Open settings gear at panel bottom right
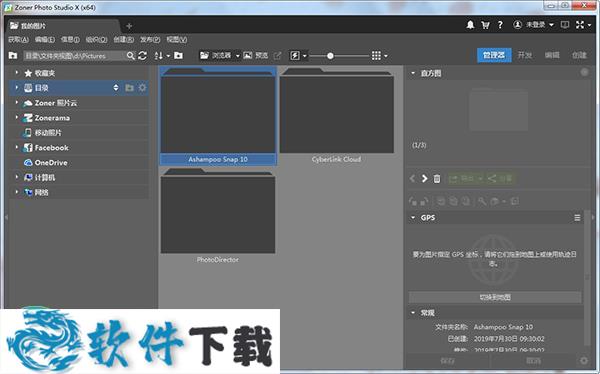 click(584, 361)
